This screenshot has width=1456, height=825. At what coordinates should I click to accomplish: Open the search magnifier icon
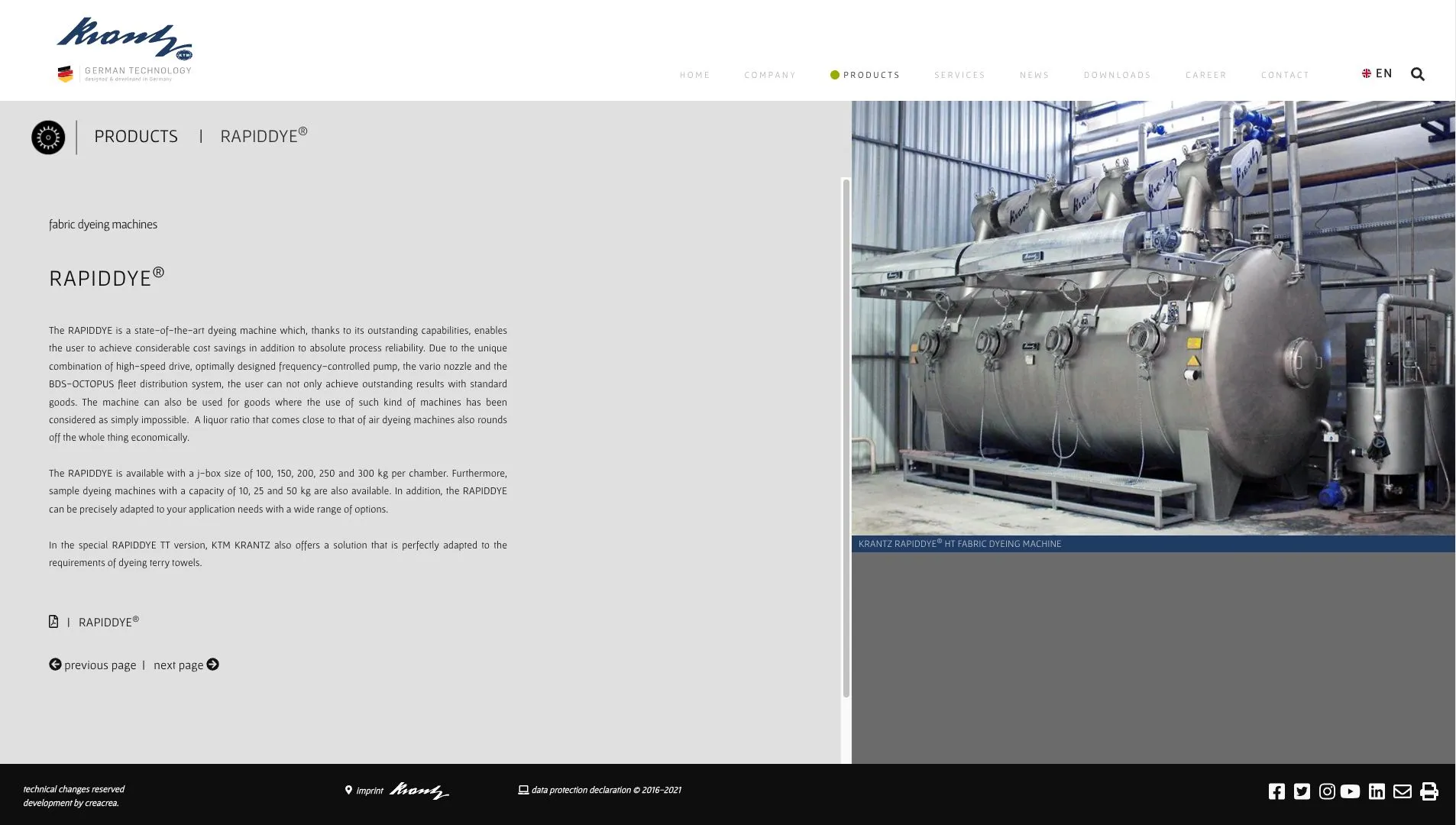tap(1417, 74)
